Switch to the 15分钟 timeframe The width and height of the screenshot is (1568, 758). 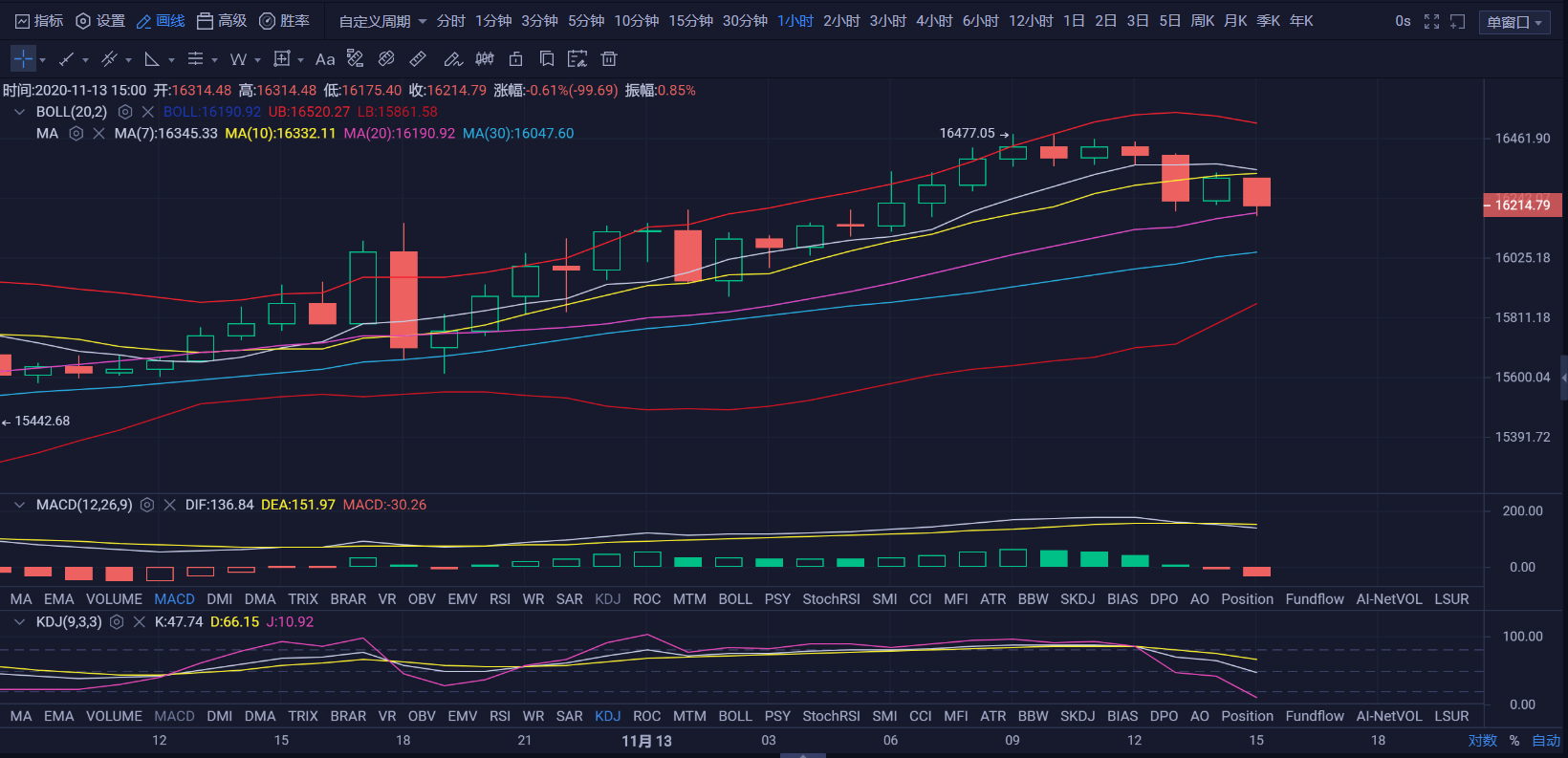(690, 21)
